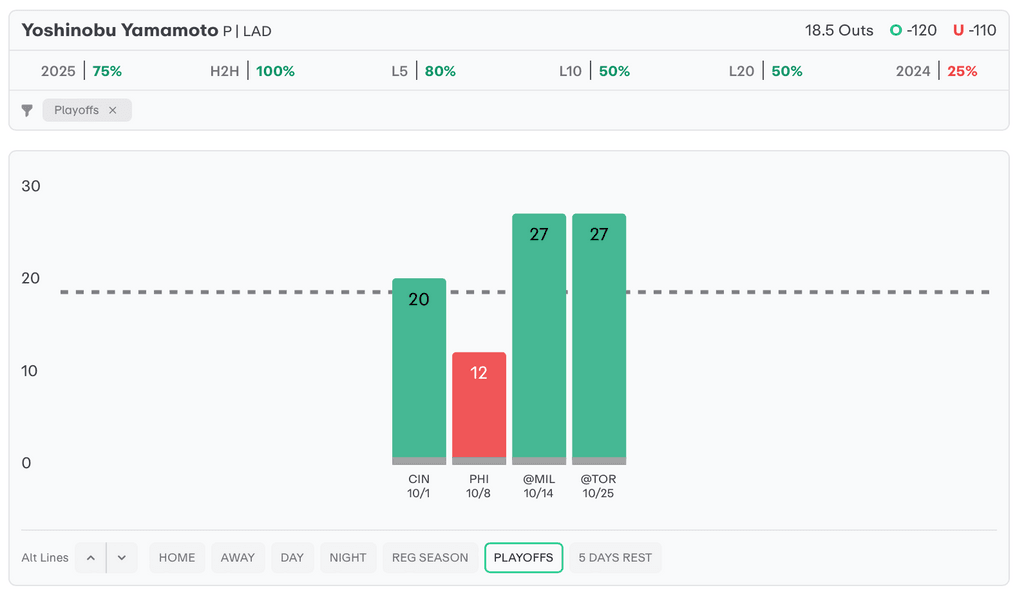Screen dimensions: 1024x599
Task: Select the 2025 season 75% stat
Action: (x=81, y=72)
